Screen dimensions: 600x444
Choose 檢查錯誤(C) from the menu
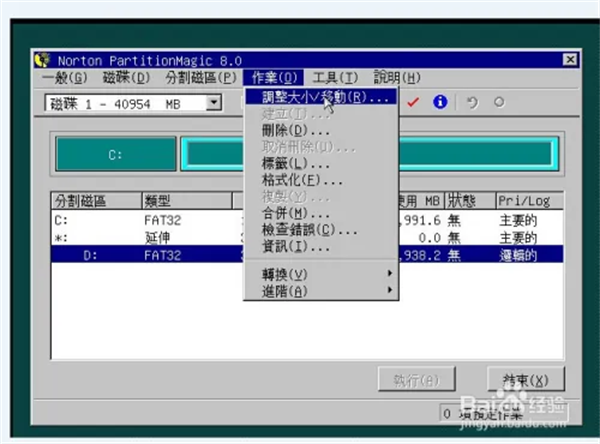tap(321, 230)
